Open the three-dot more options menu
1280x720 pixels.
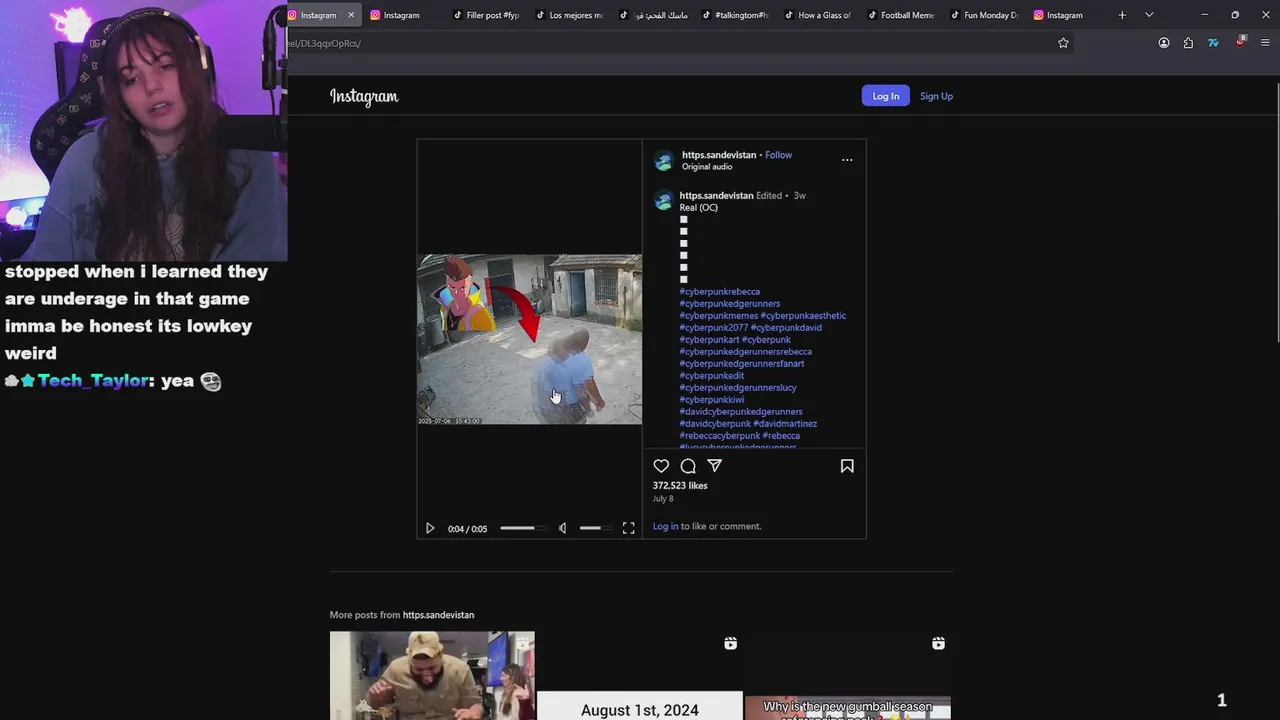[847, 160]
